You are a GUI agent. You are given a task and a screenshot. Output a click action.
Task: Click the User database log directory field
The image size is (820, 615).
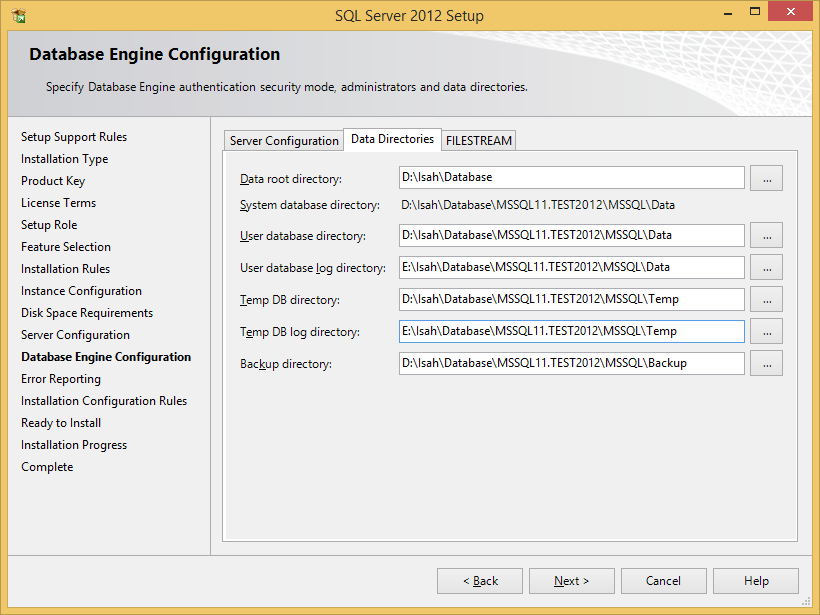(x=572, y=267)
